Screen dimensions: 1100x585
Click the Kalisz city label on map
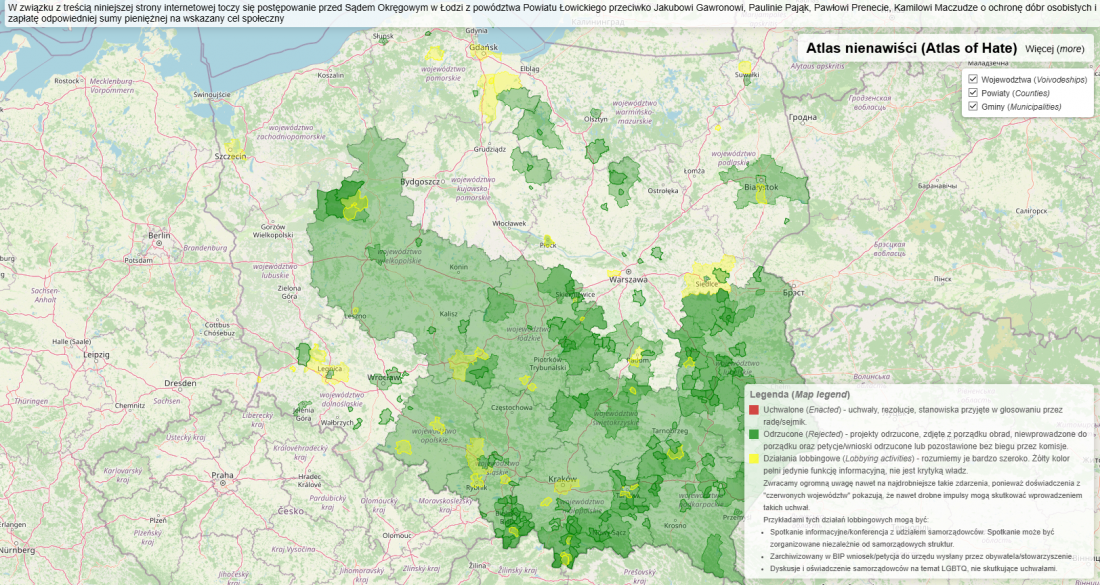449,314
